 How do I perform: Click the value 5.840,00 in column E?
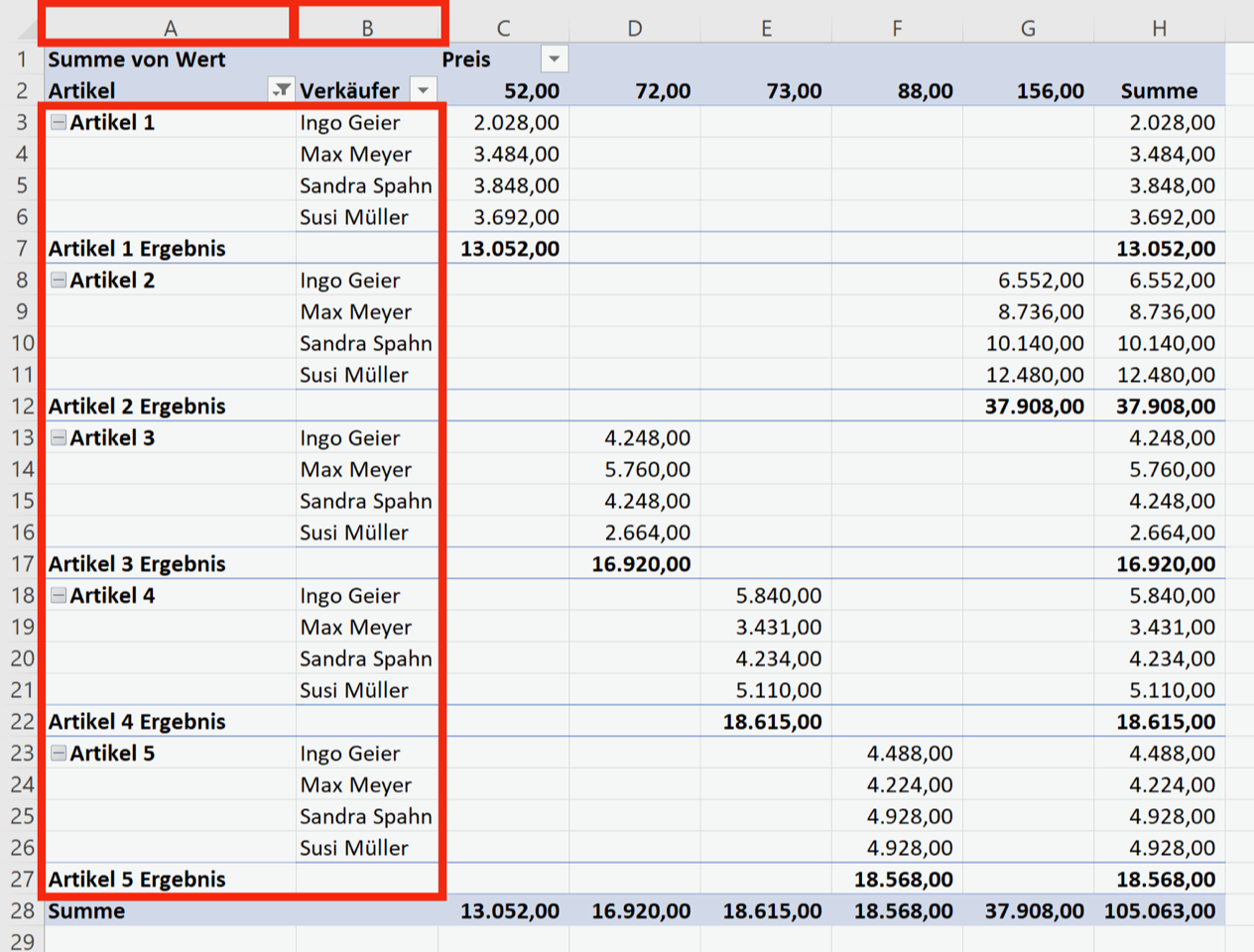(x=766, y=595)
